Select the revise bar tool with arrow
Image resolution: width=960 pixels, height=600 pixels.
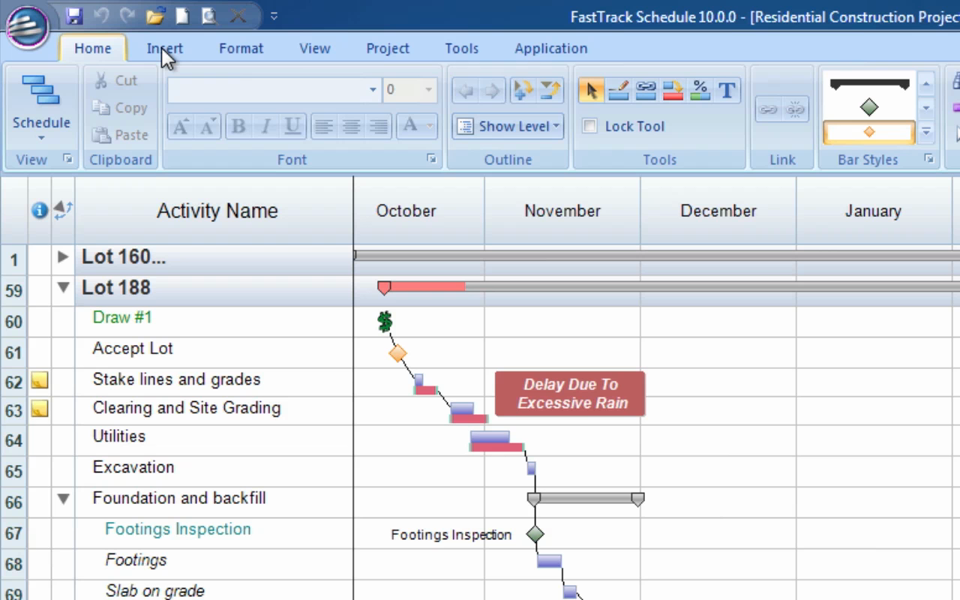673,91
